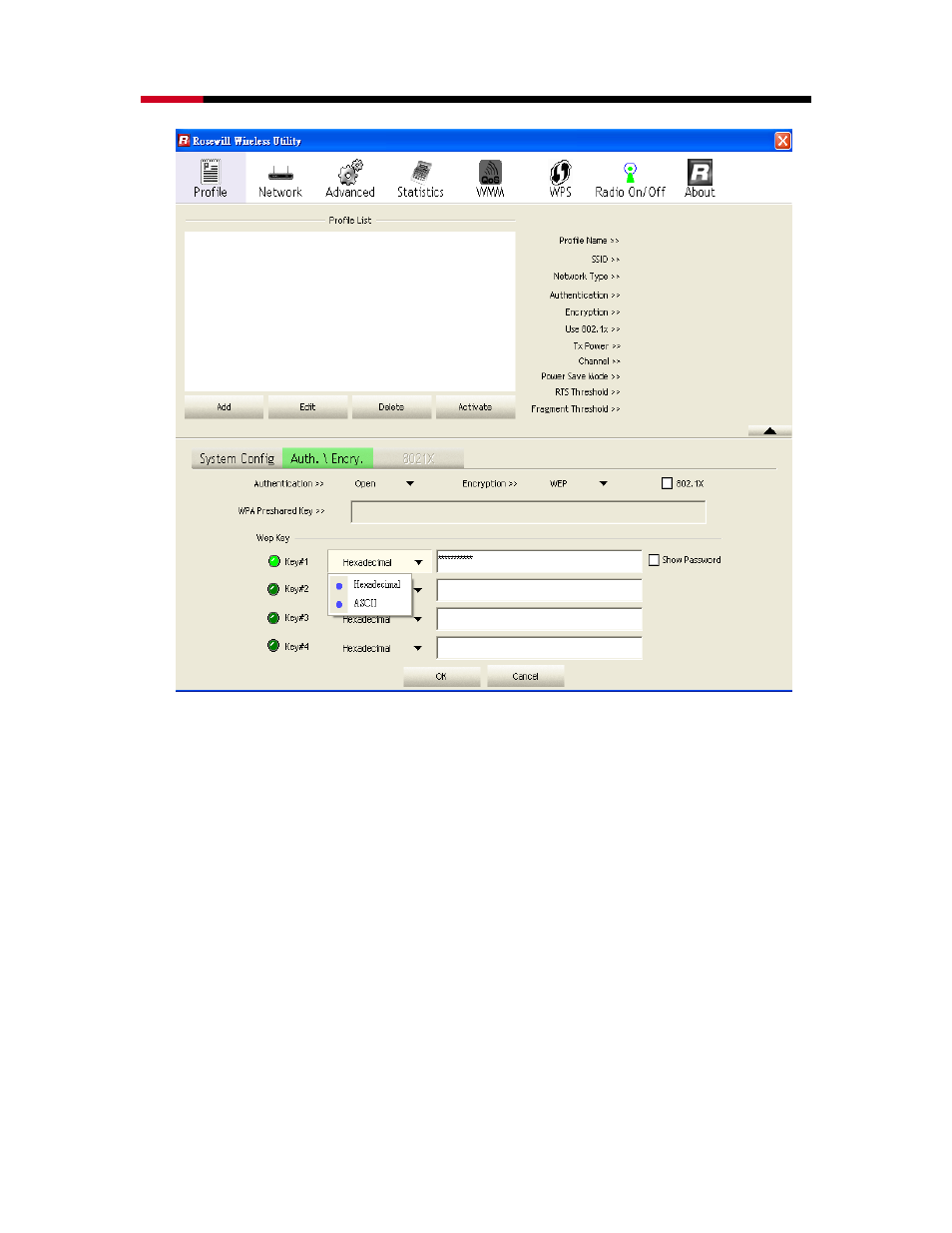The height and width of the screenshot is (1233, 952).
Task: Click the Cancel button
Action: [525, 676]
